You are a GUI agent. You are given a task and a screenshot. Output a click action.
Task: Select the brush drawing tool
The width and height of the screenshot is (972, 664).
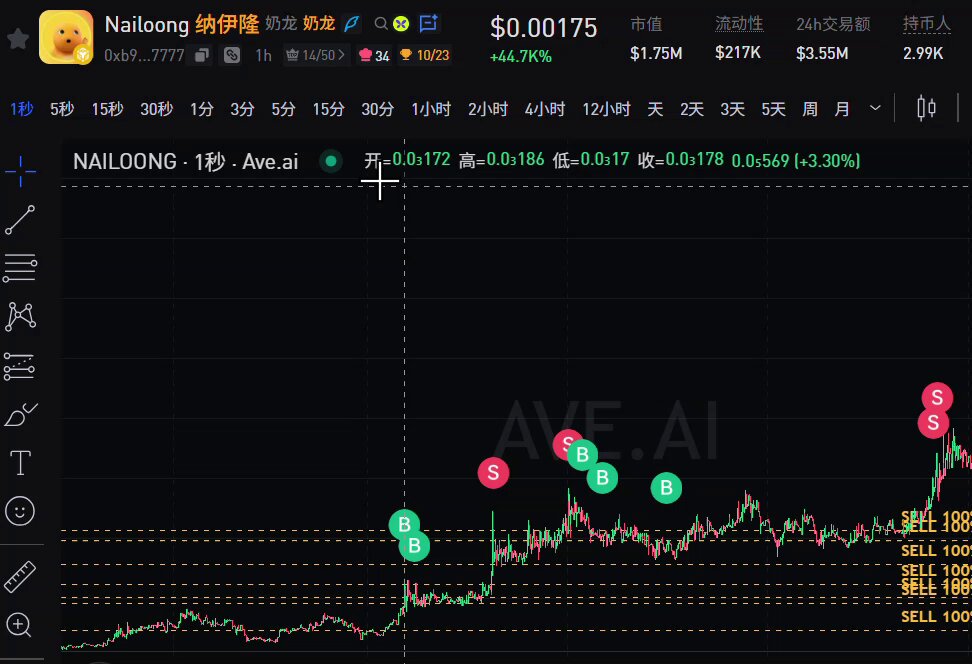(x=20, y=414)
